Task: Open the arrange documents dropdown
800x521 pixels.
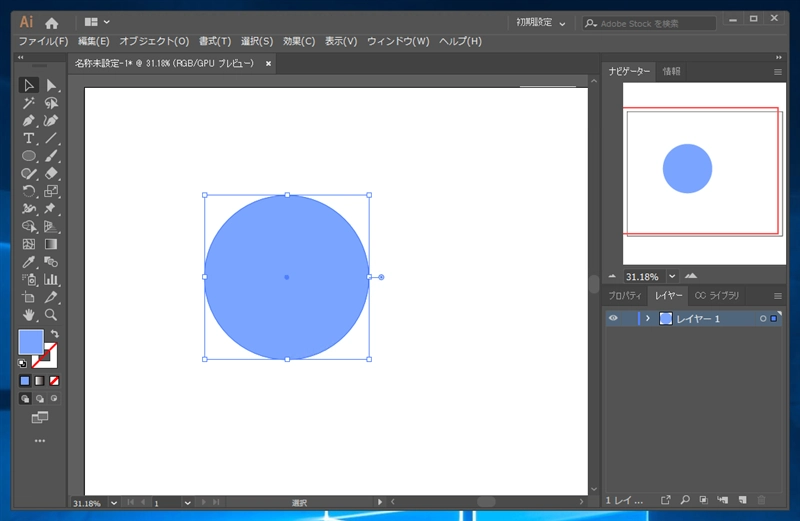Action: coord(97,22)
